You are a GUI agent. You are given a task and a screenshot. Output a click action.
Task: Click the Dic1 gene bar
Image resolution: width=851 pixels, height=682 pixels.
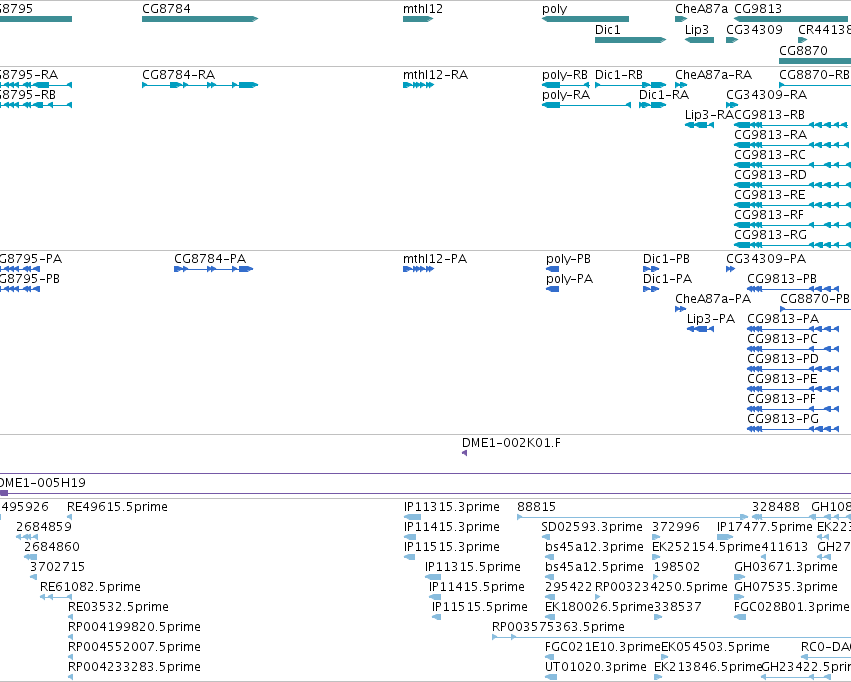pos(630,40)
